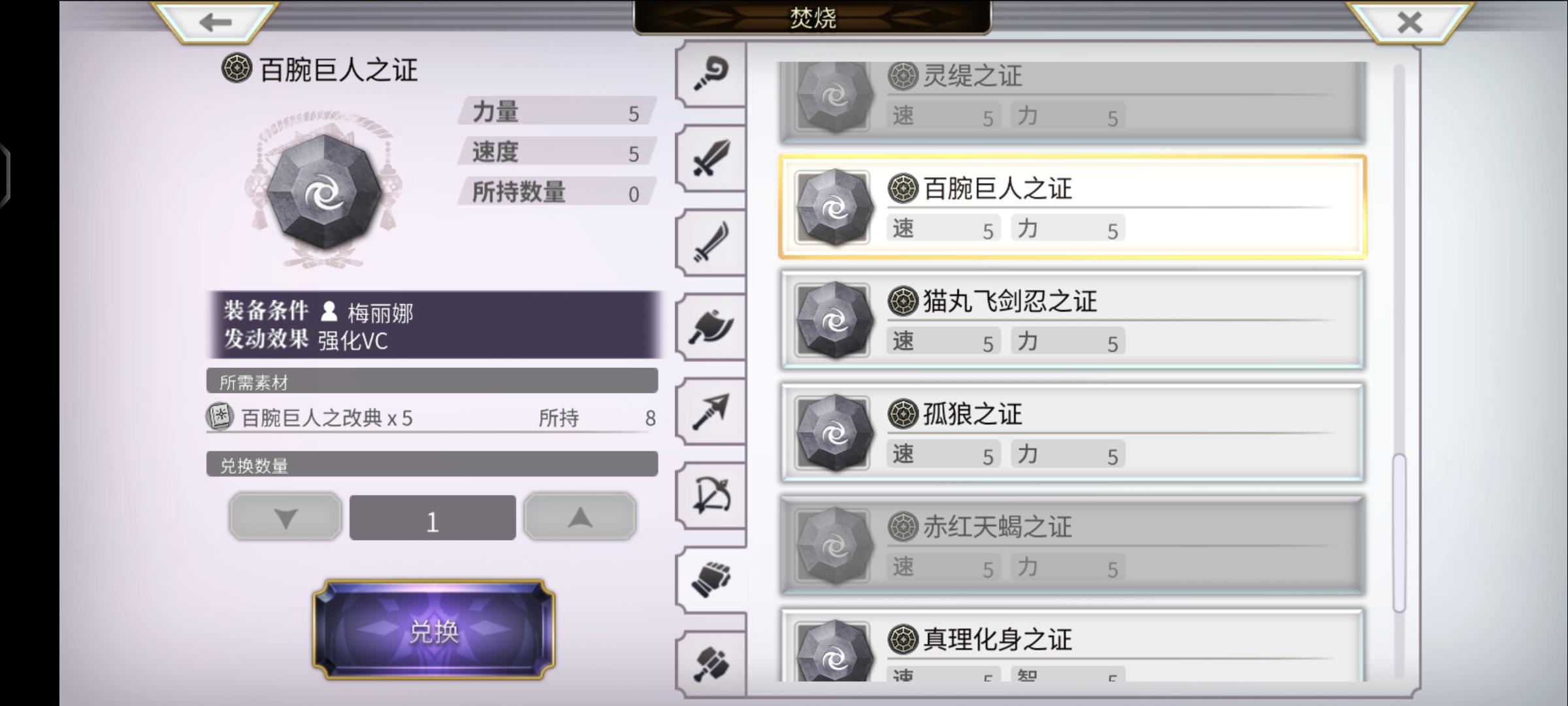The width and height of the screenshot is (1568, 706).
Task: Select grayed-out 赤红天蝎之证 entry
Action: tap(1072, 546)
